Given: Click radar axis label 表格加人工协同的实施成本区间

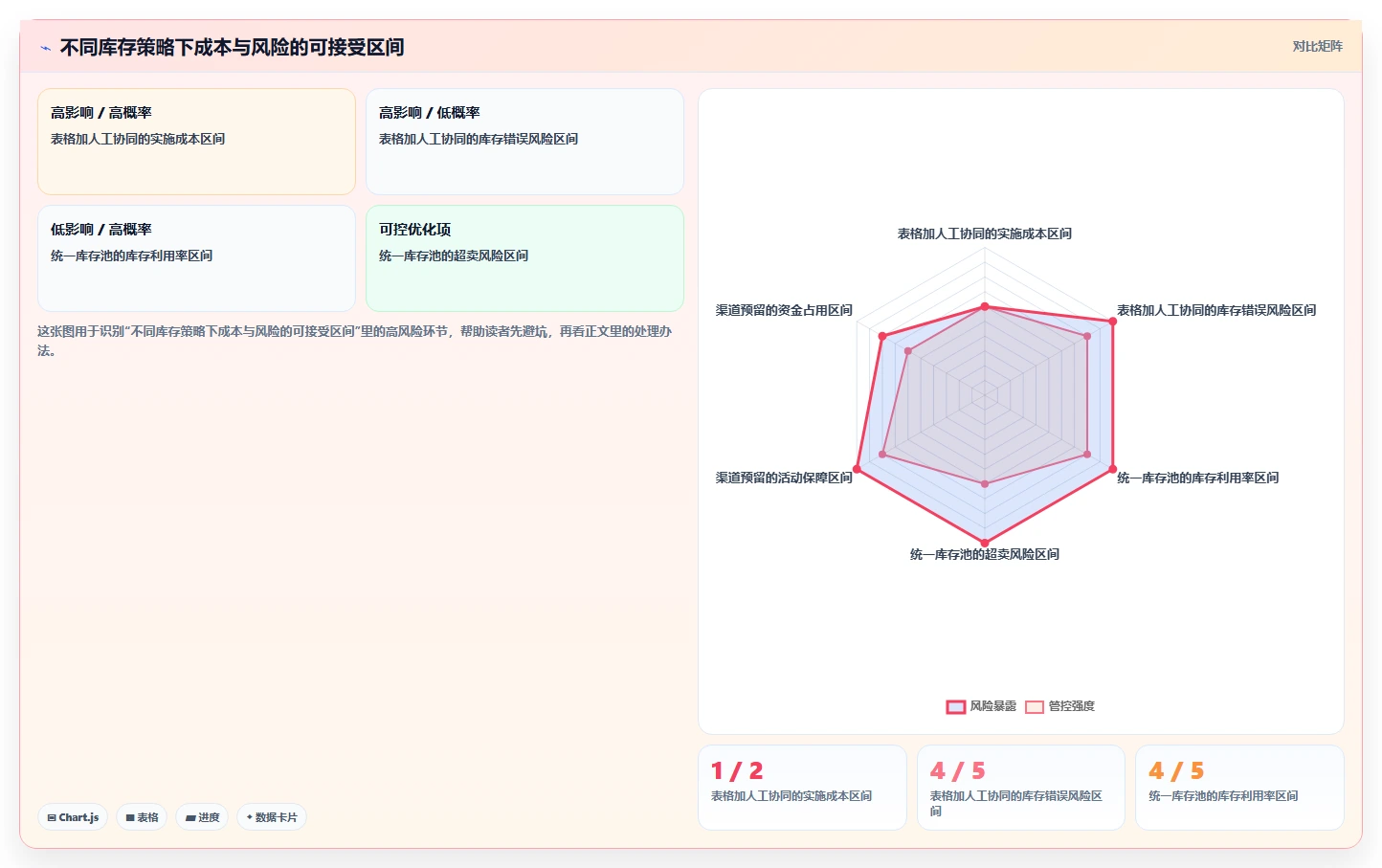Looking at the screenshot, I should 984,234.
